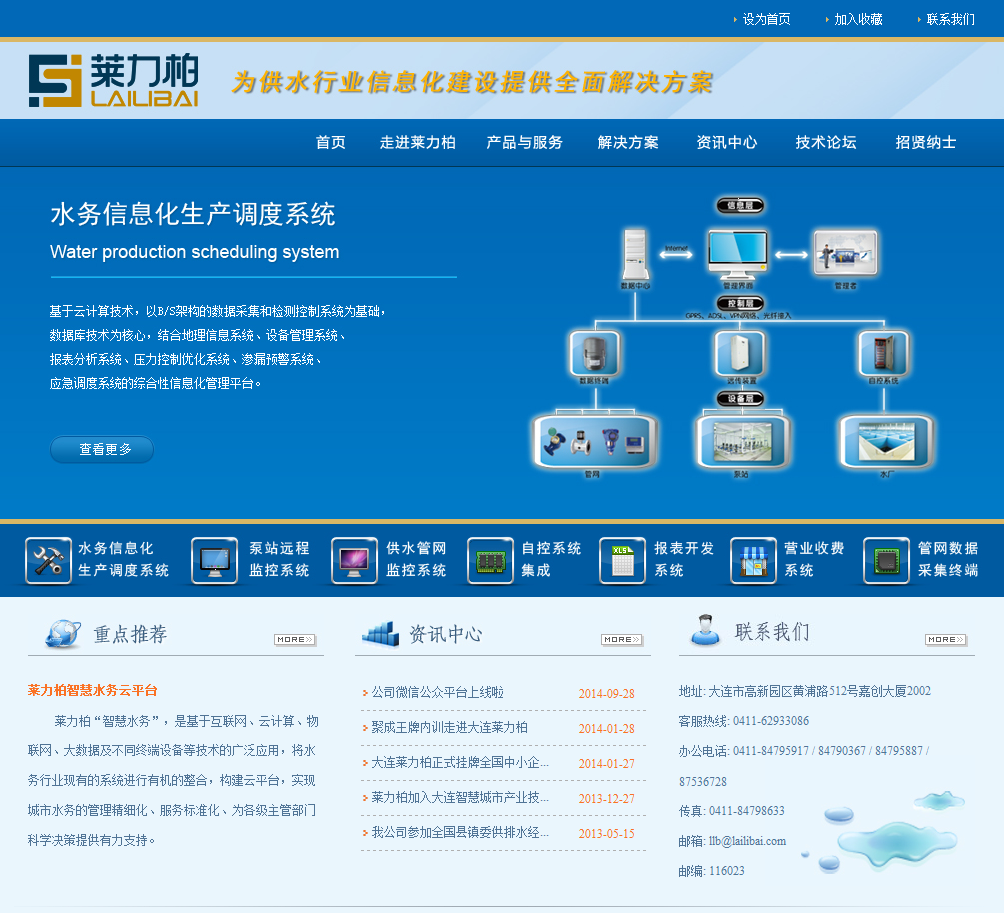Open news 大连莱力柏正式挂牌全国中小企...
Viewport: 1004px width, 913px height.
460,763
